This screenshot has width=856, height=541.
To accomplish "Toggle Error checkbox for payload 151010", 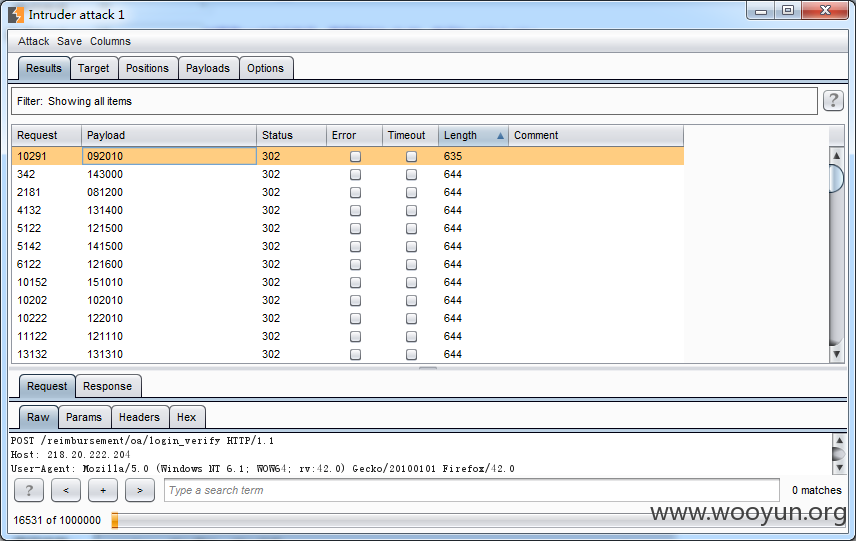I will pyautogui.click(x=355, y=283).
